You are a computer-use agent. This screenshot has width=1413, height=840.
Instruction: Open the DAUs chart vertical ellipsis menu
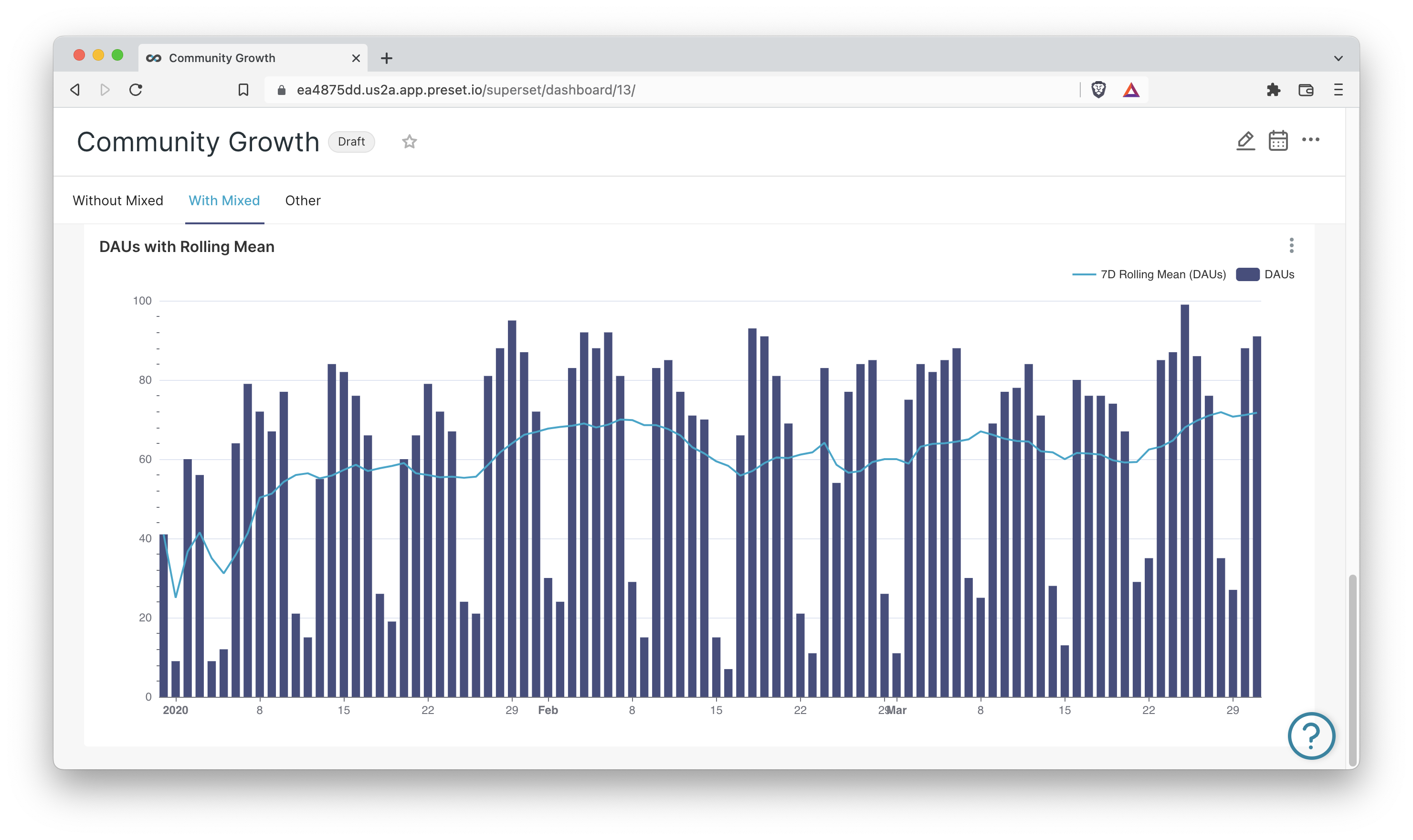(x=1291, y=245)
